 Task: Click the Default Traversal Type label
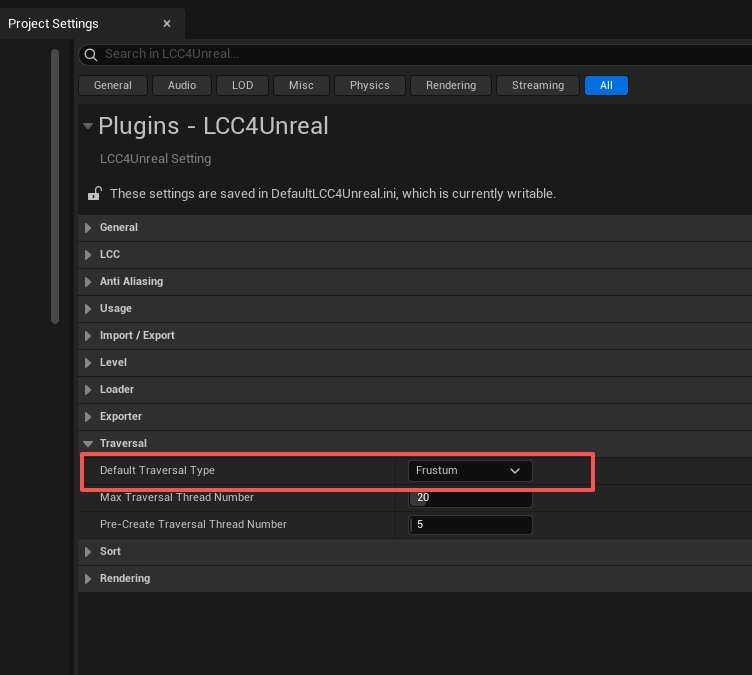[157, 470]
